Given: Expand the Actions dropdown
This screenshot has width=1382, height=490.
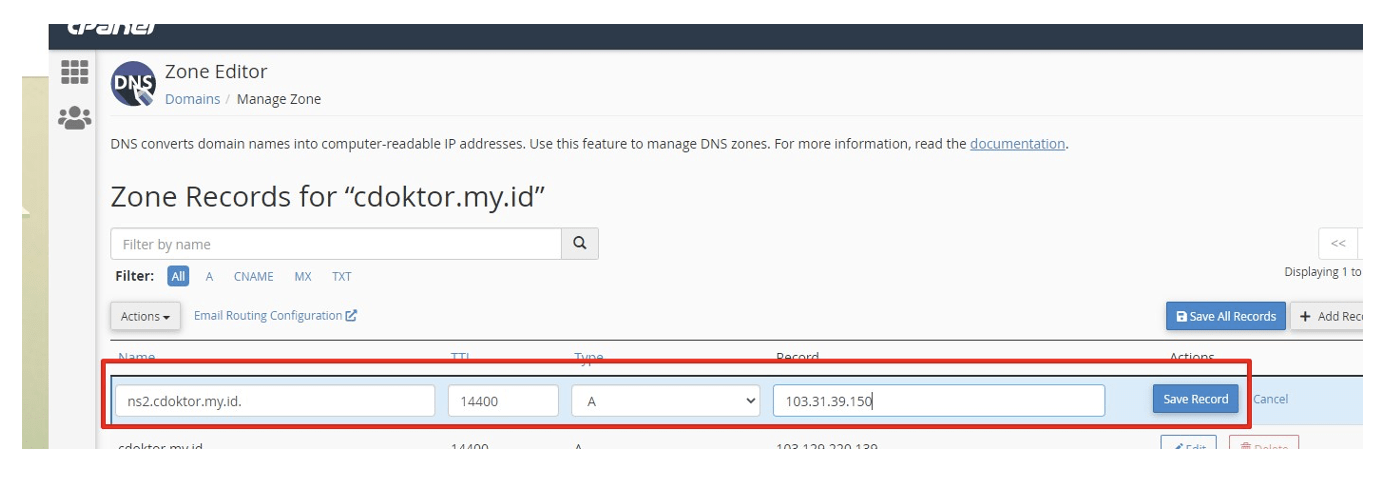Looking at the screenshot, I should (145, 316).
